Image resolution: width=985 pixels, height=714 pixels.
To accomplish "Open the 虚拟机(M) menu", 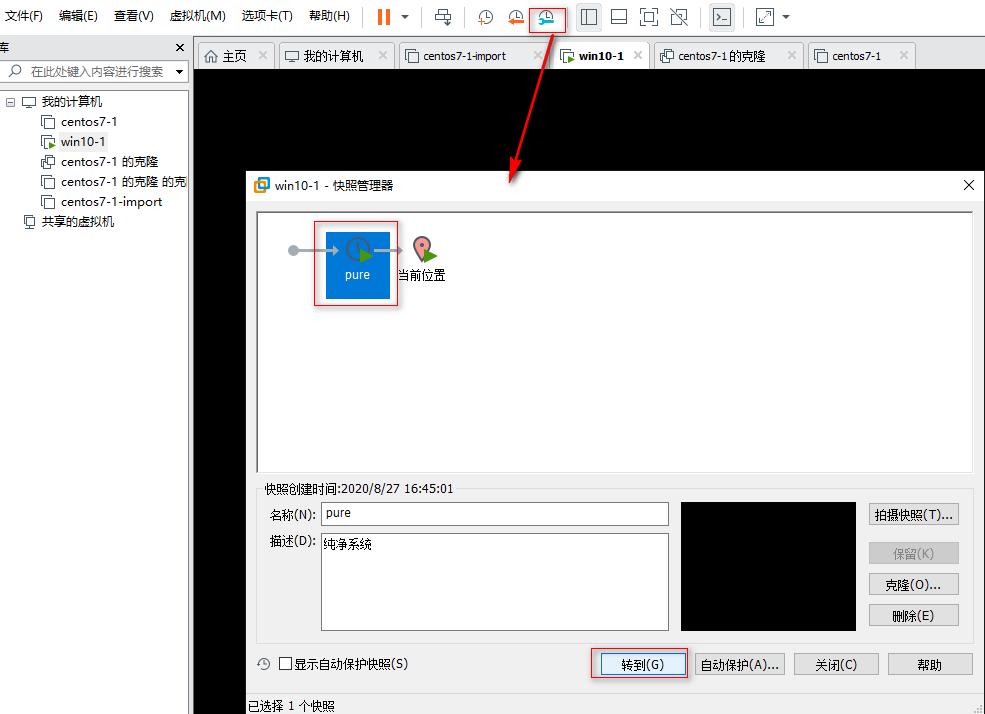I will click(197, 15).
